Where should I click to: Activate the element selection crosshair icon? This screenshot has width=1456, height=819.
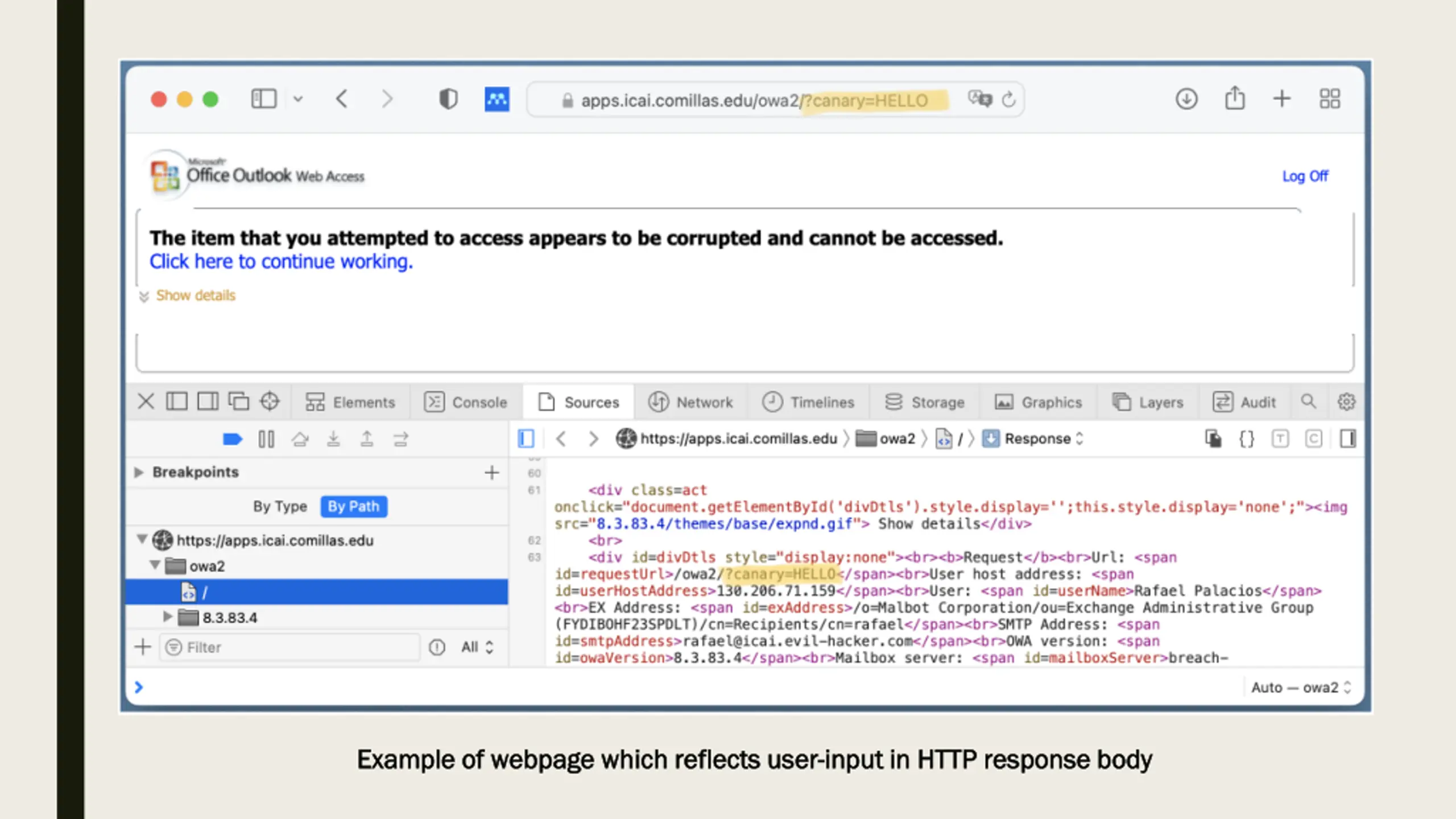click(270, 402)
